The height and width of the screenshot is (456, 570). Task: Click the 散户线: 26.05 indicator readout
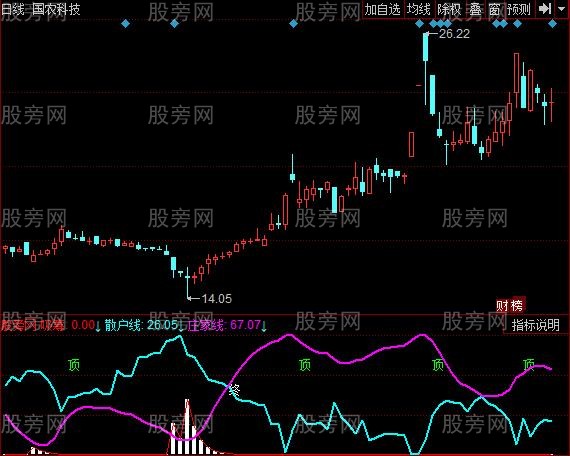pyautogui.click(x=142, y=325)
